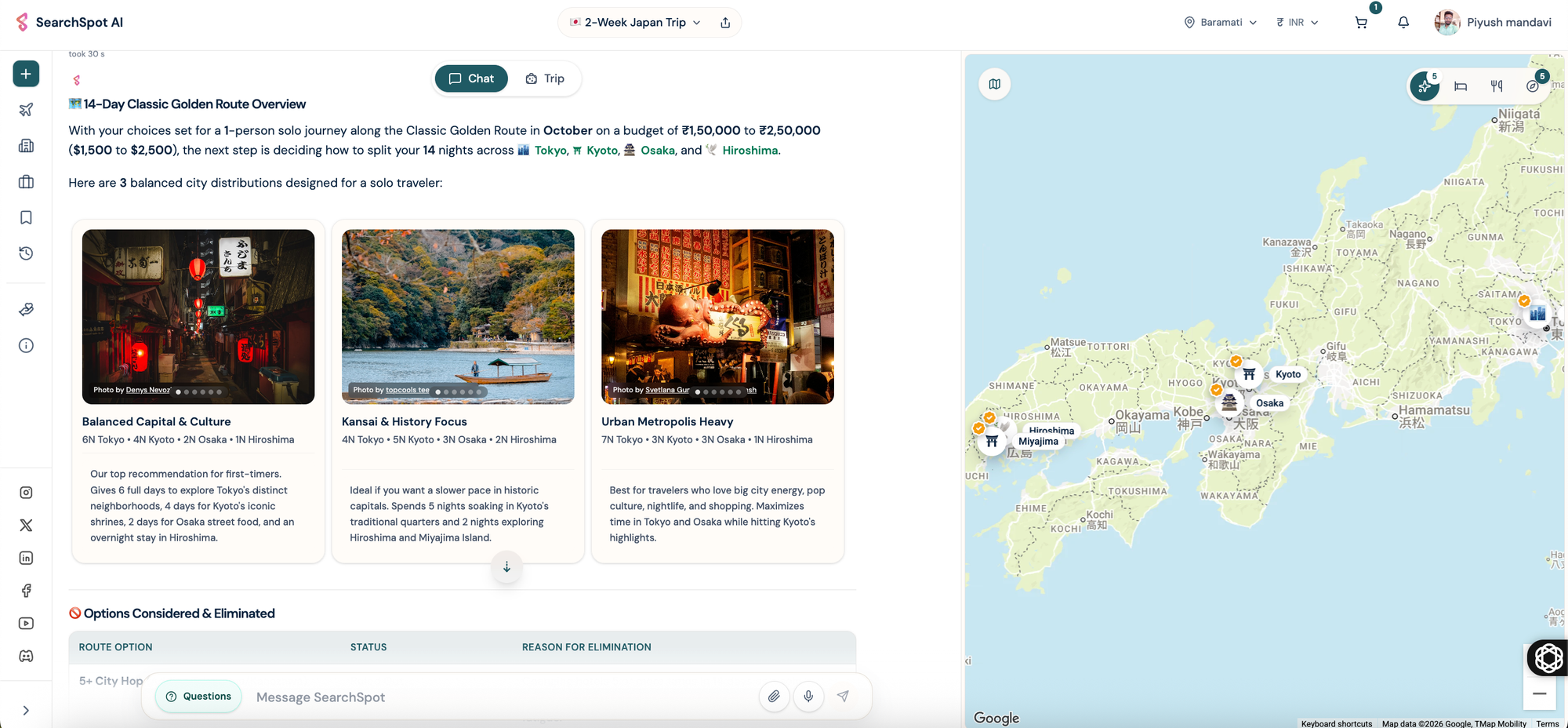Switch to the Trip tab

point(545,78)
